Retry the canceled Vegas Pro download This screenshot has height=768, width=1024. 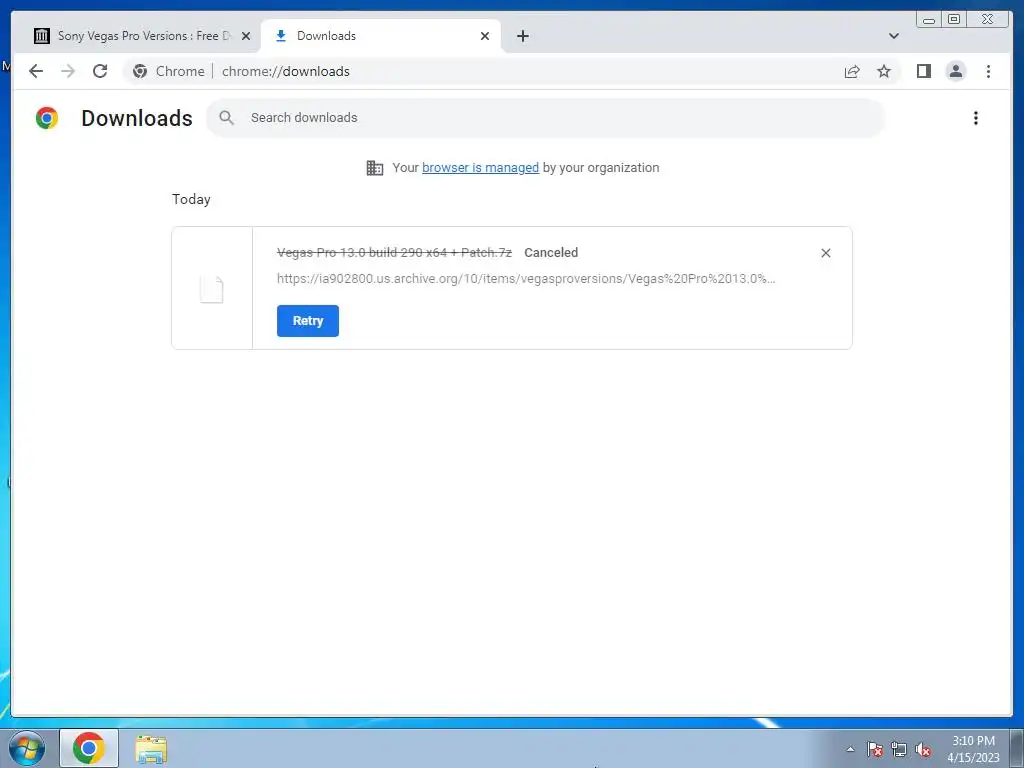(x=308, y=321)
